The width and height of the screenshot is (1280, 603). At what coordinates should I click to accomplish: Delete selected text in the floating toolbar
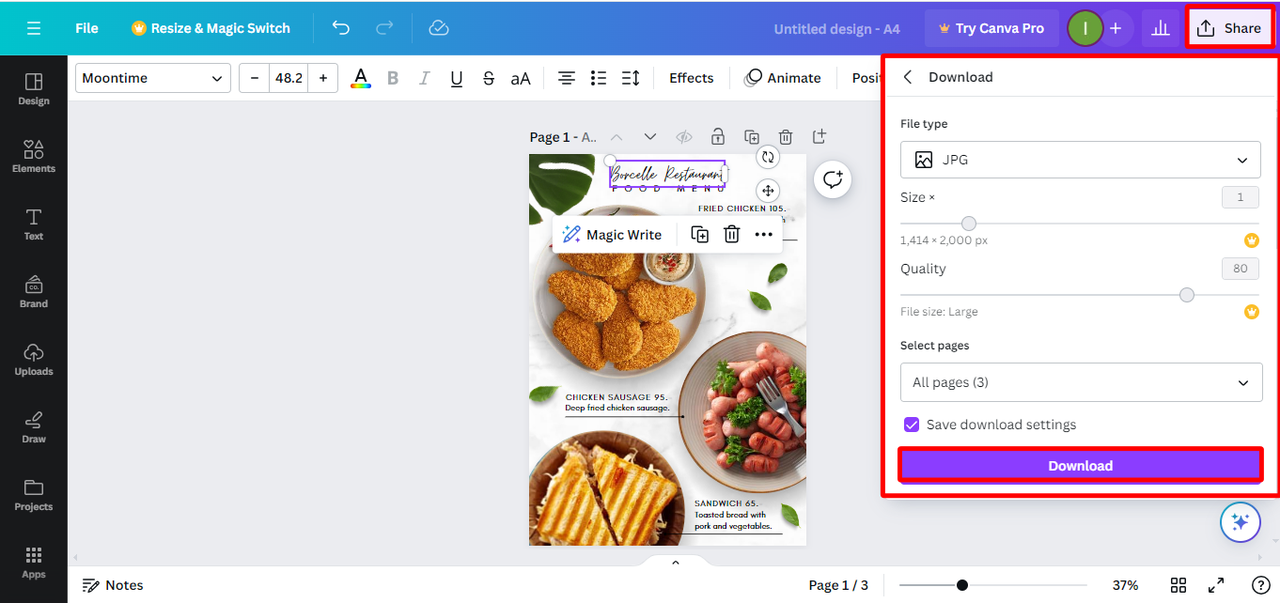732,235
